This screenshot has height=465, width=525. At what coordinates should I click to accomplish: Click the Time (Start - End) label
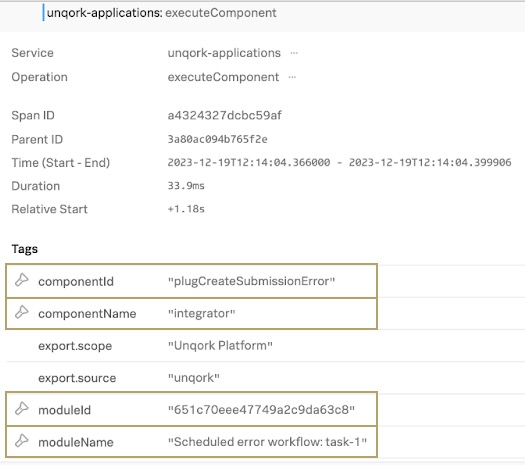[x=61, y=163]
